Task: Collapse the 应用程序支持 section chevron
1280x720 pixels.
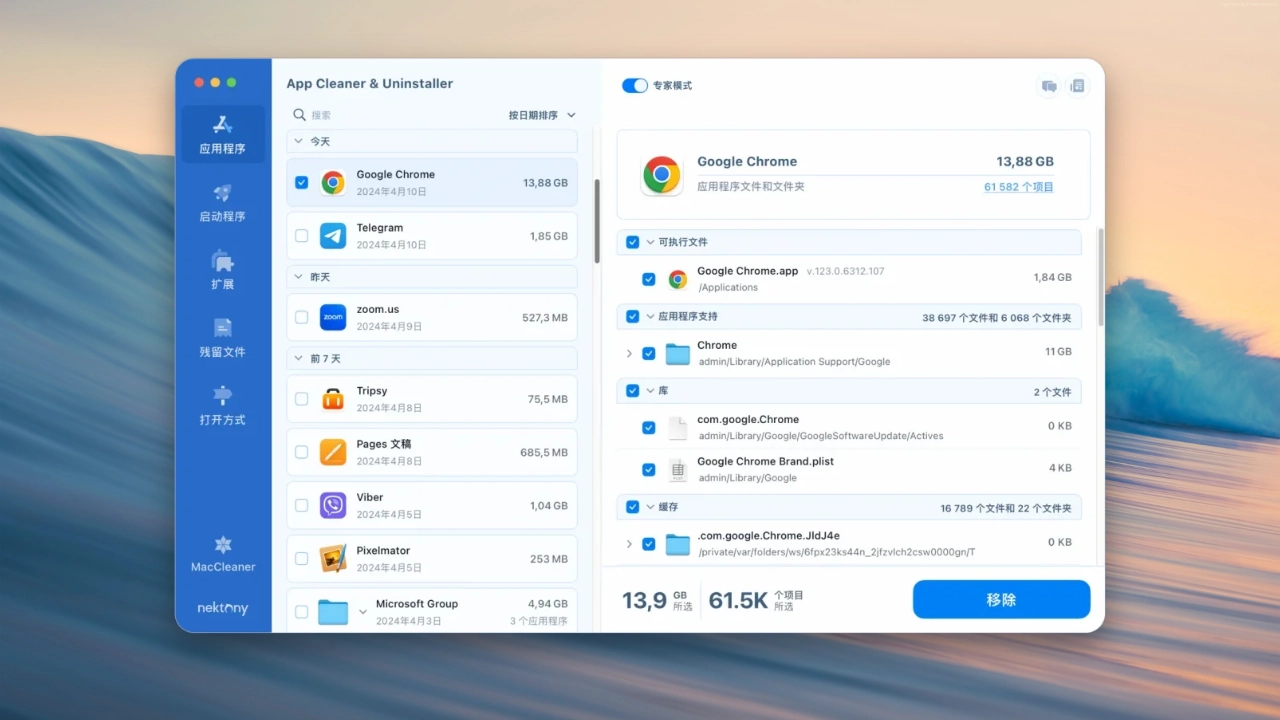Action: click(650, 317)
